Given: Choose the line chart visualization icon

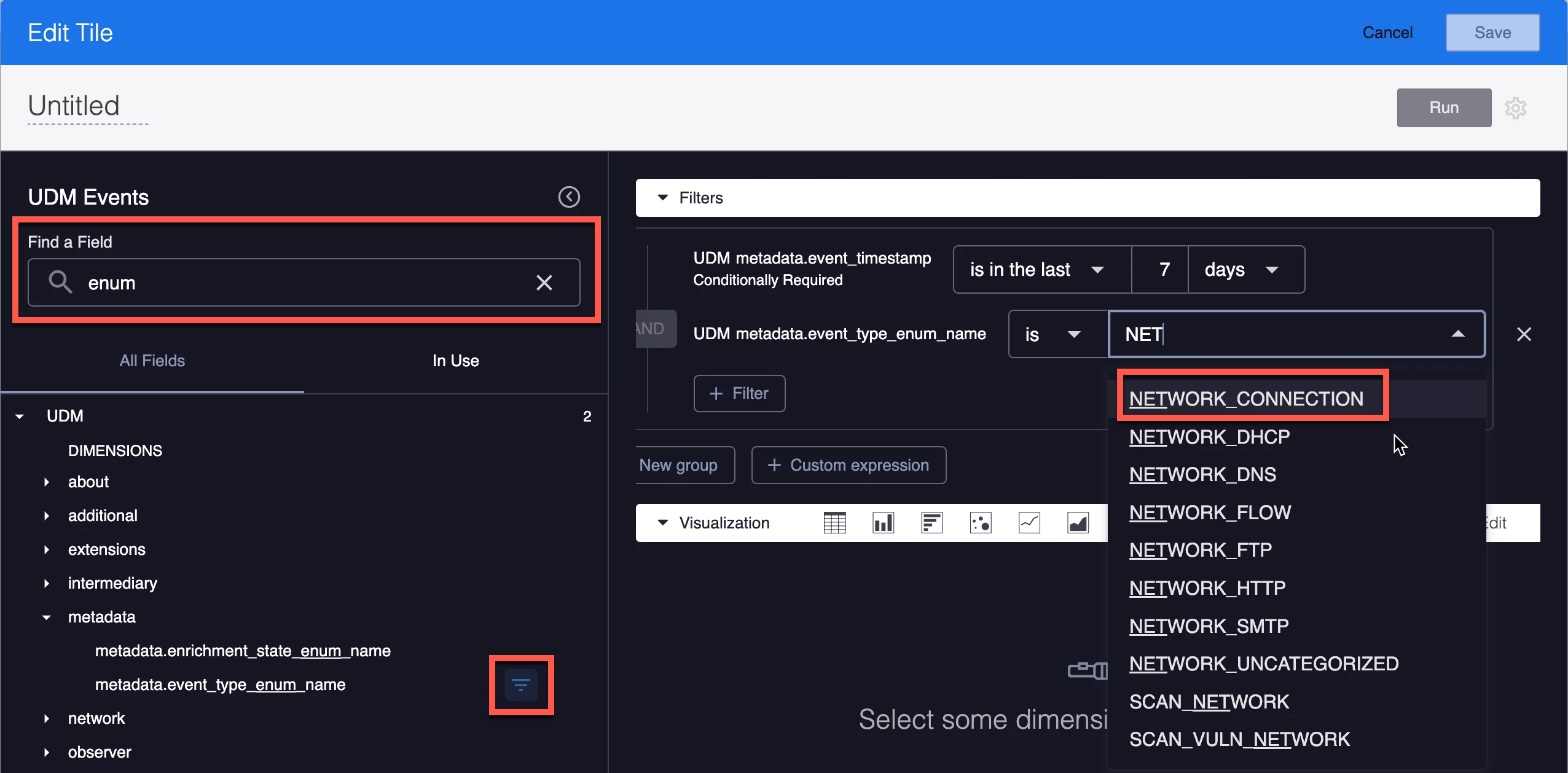Looking at the screenshot, I should click(x=1029, y=523).
